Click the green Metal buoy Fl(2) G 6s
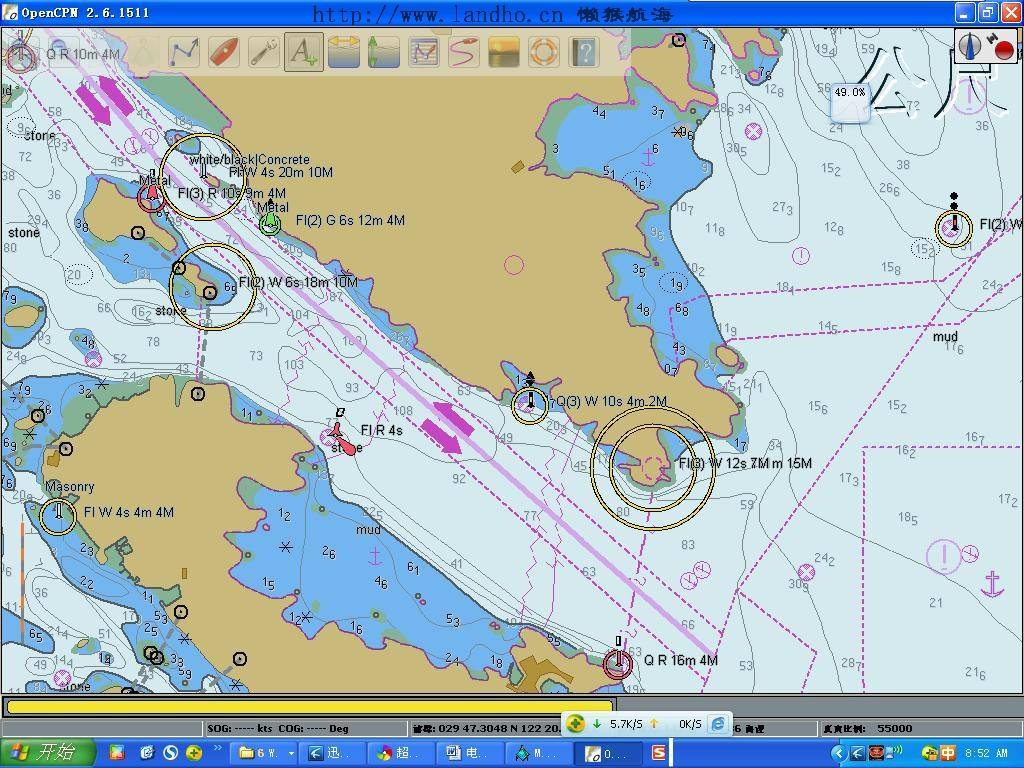This screenshot has width=1024, height=768. coord(270,222)
